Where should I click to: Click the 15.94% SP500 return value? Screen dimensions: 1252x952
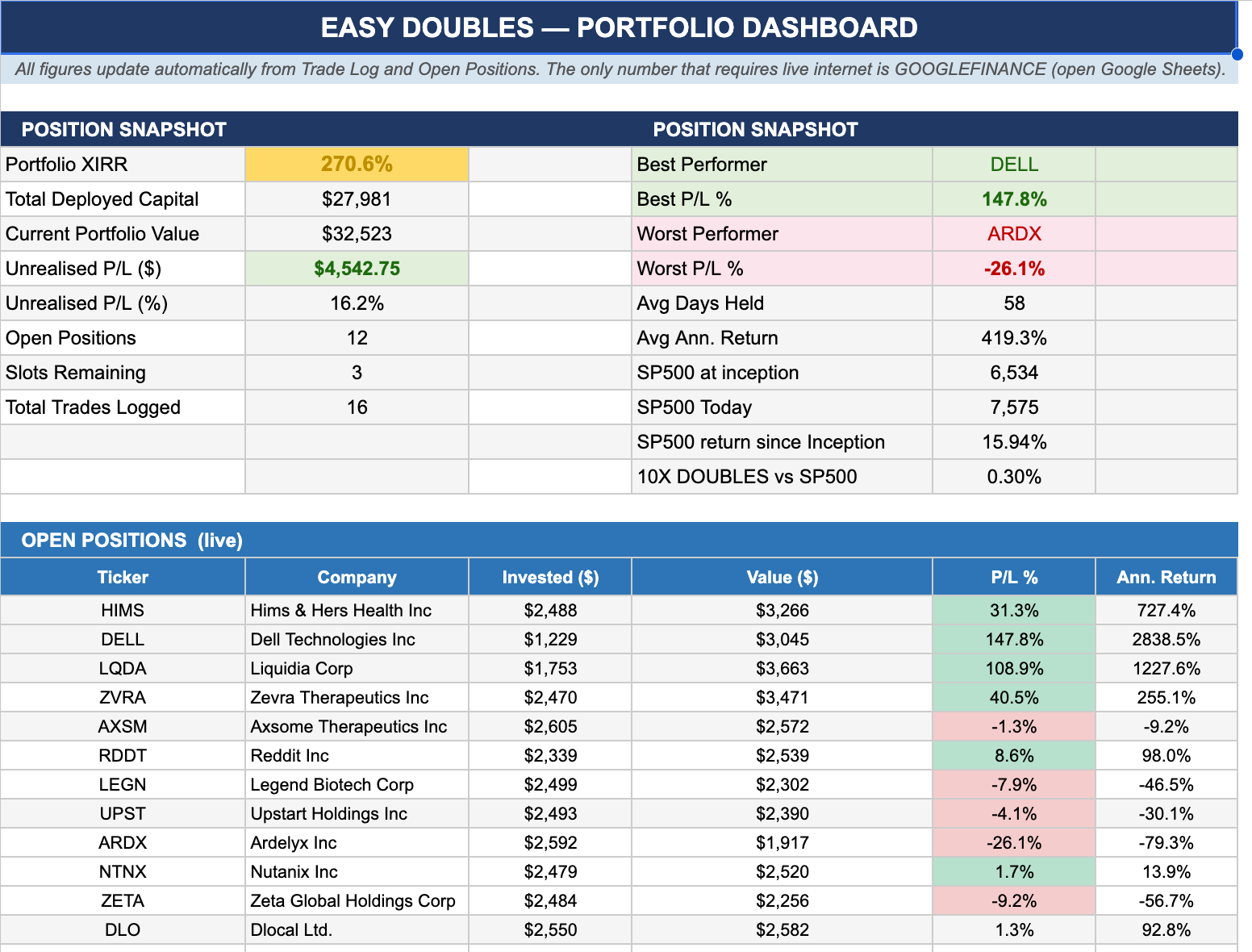tap(1014, 442)
